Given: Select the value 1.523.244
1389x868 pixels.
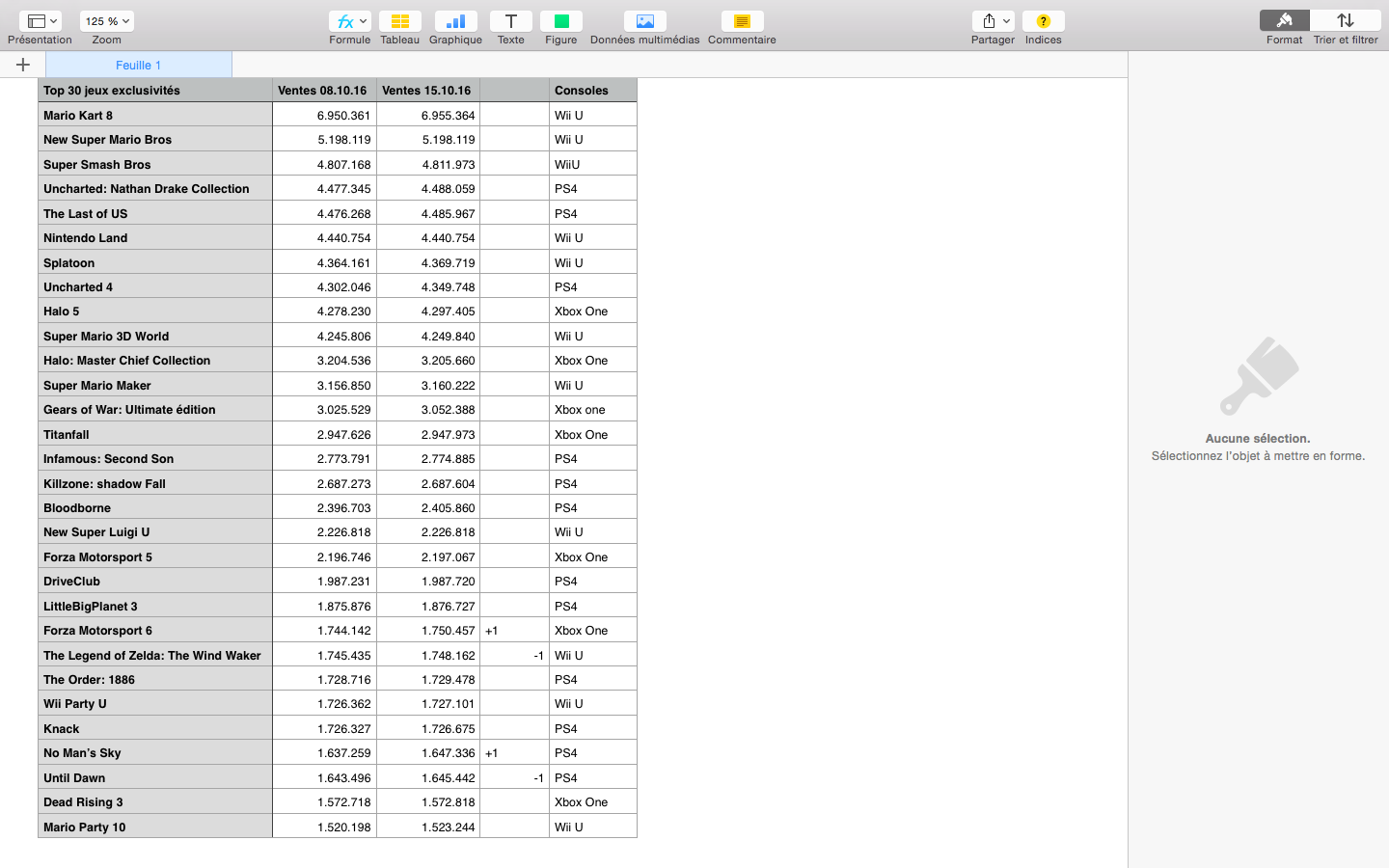Looking at the screenshot, I should point(428,827).
